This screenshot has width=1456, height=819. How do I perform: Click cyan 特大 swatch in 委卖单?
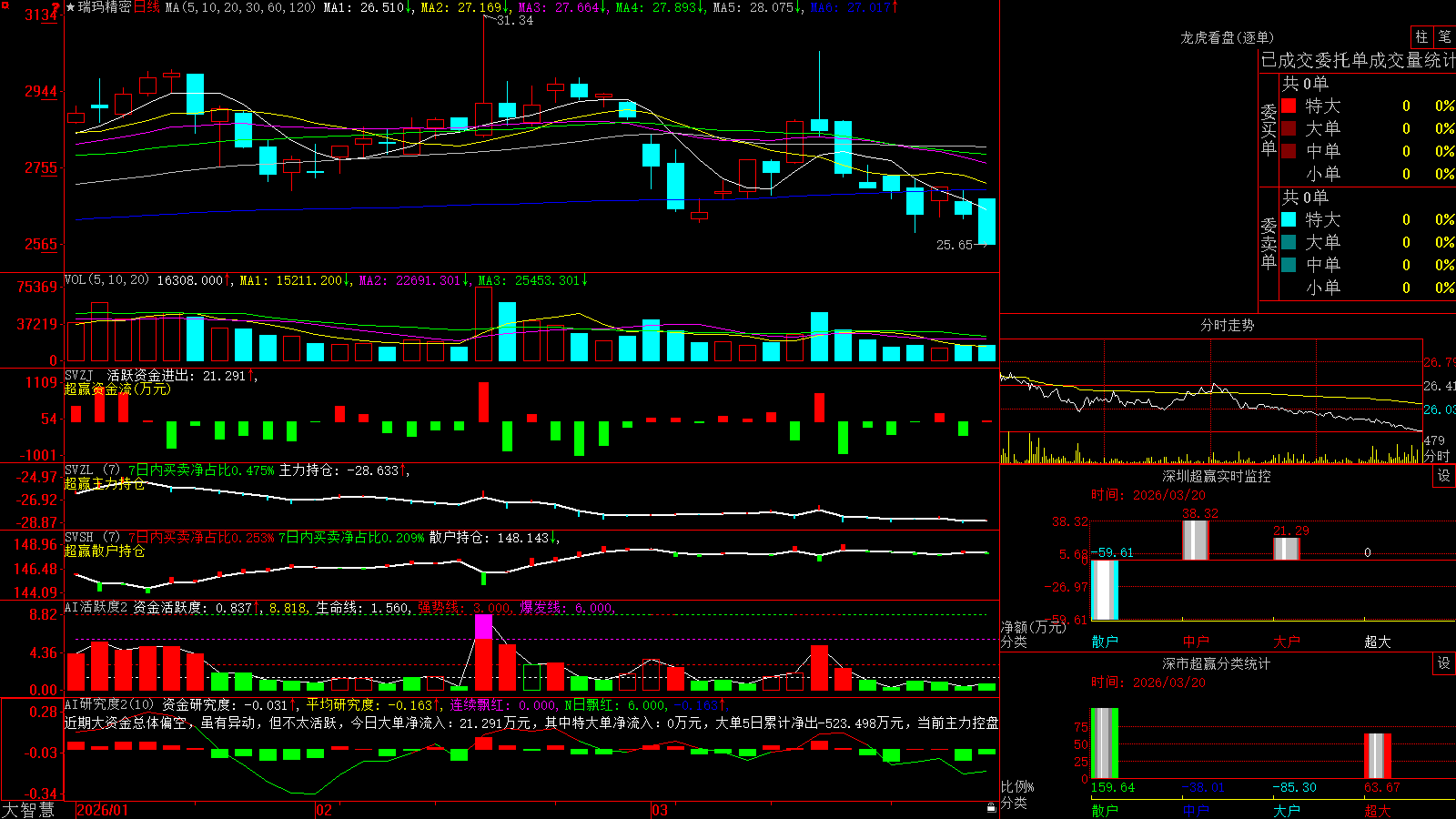tap(1289, 219)
